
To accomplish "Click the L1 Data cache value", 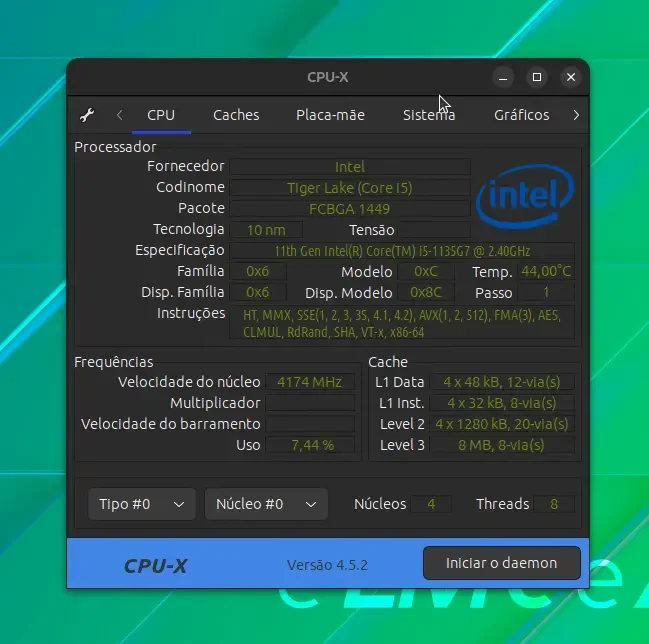I will 502,382.
